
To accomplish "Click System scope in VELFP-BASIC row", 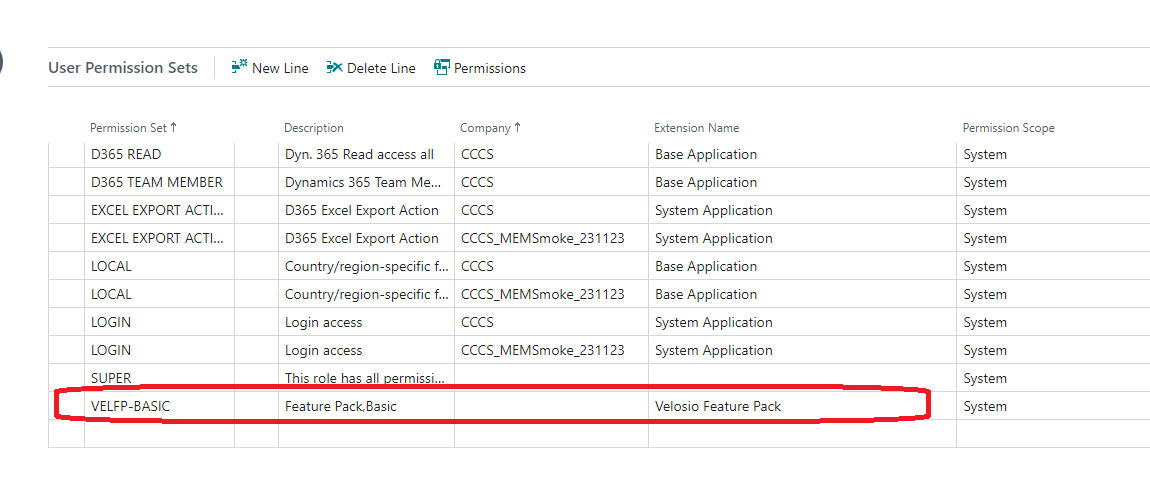I will (x=985, y=406).
